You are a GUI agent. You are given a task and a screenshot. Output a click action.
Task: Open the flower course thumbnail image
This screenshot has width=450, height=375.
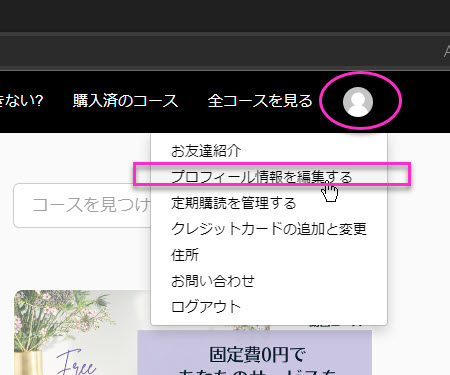pyautogui.click(x=76, y=332)
